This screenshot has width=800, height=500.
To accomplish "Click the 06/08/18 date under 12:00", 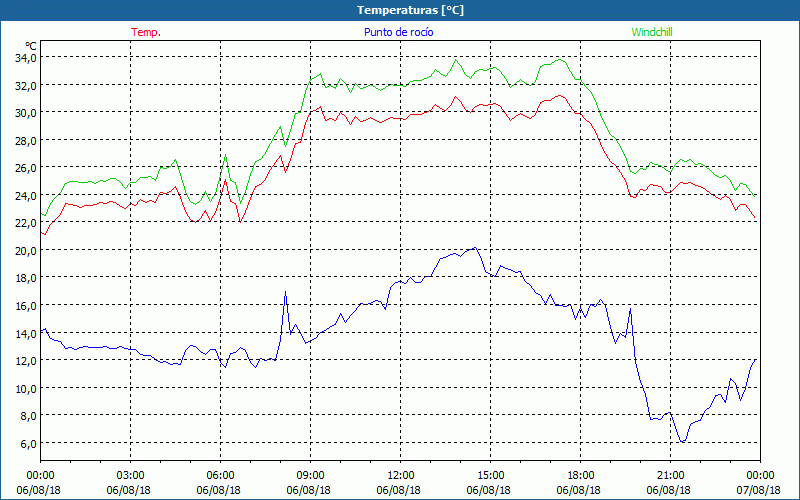I will pyautogui.click(x=398, y=490).
